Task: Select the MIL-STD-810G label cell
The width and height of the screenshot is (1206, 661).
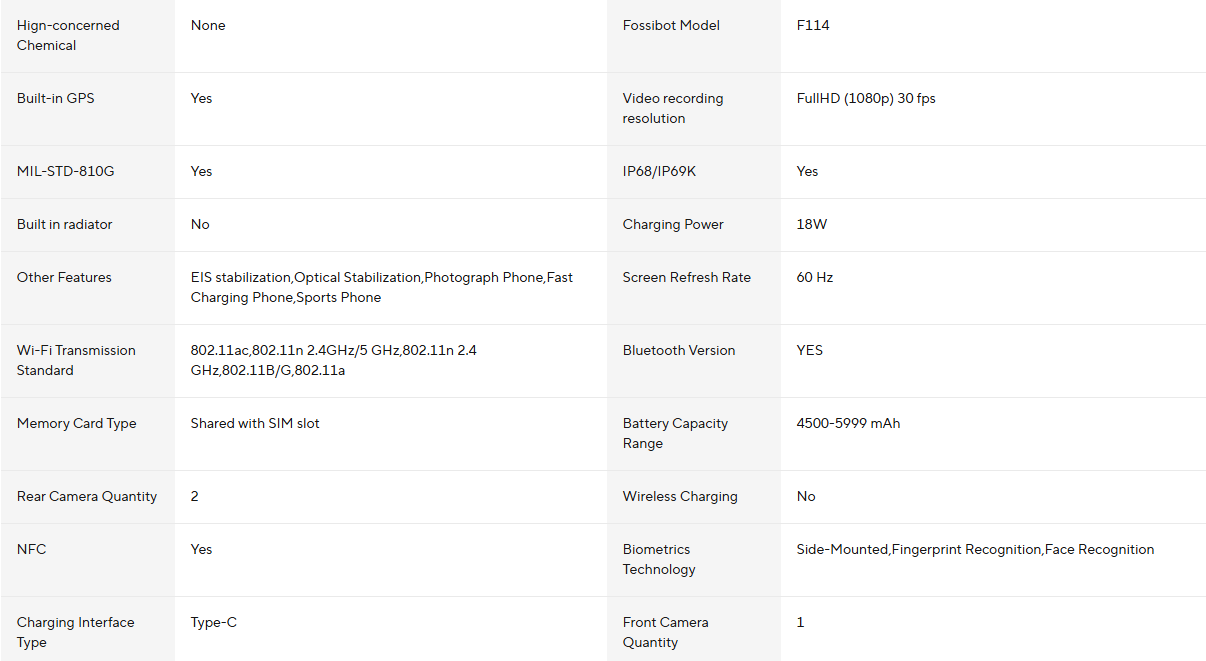Action: [66, 172]
